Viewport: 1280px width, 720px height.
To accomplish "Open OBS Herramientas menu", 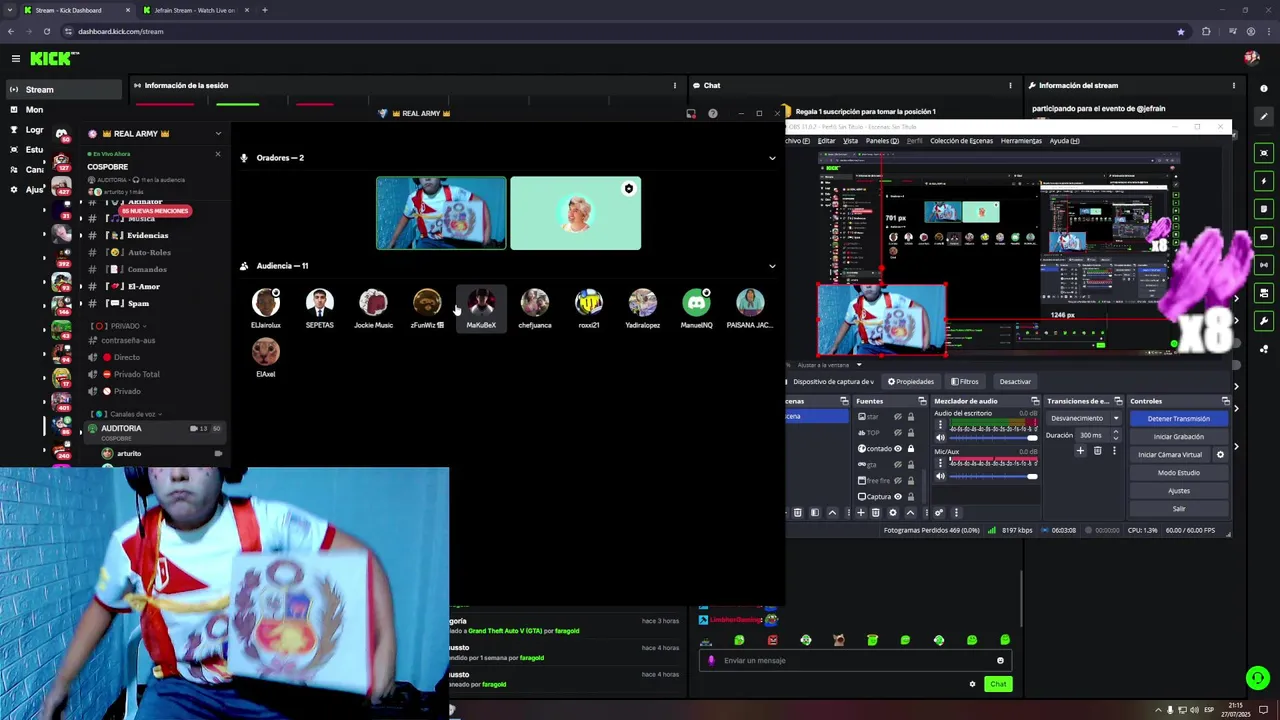I will point(1021,141).
